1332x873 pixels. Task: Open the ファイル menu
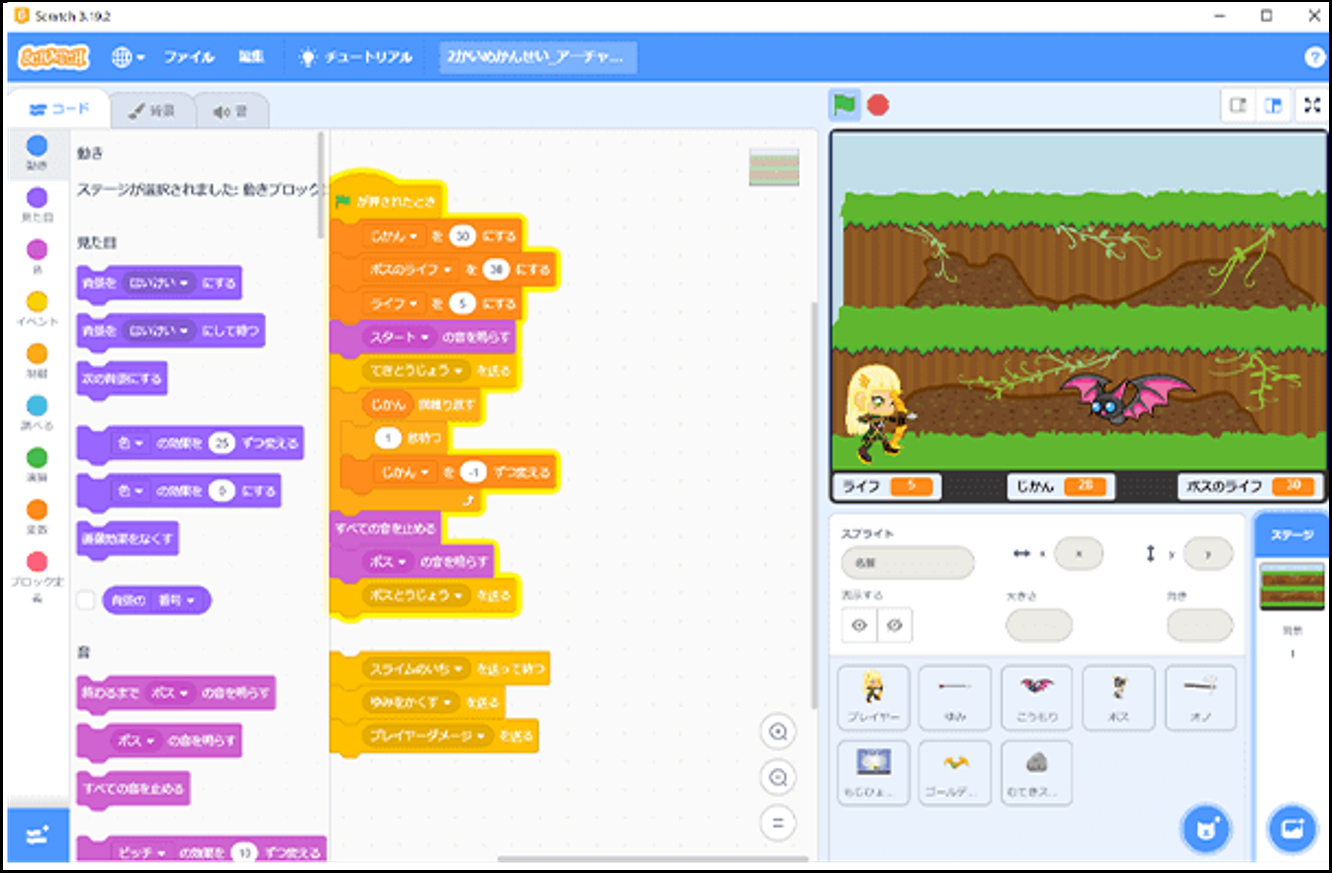(x=188, y=57)
